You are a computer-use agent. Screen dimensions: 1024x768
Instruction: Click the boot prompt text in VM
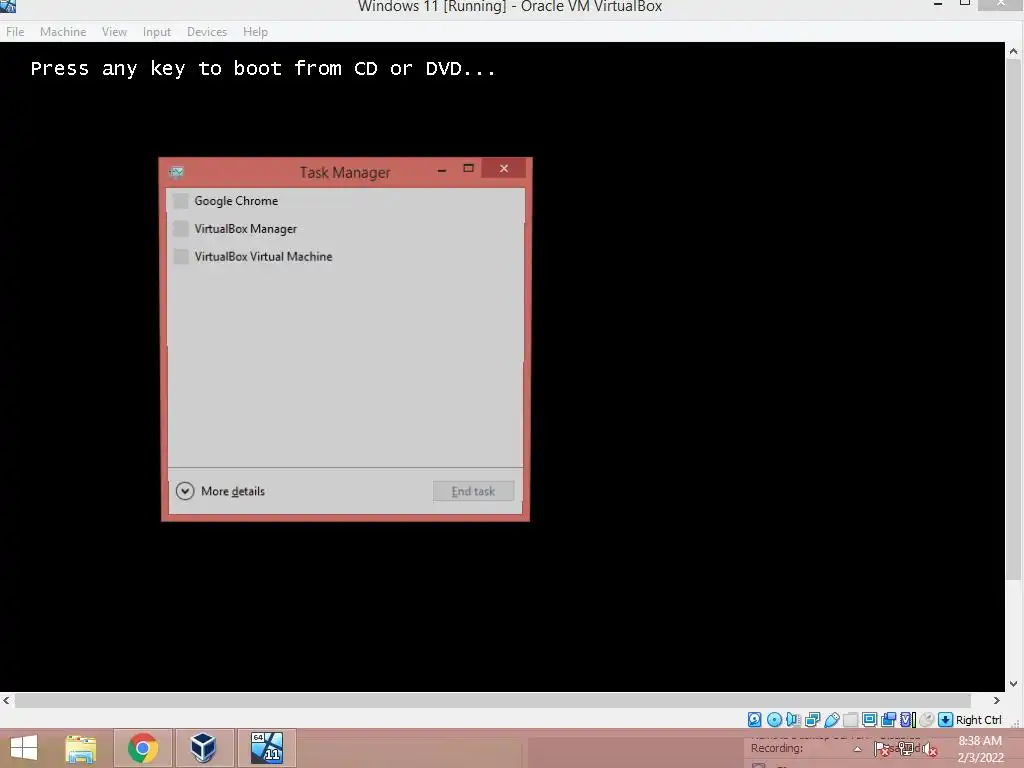pos(263,68)
